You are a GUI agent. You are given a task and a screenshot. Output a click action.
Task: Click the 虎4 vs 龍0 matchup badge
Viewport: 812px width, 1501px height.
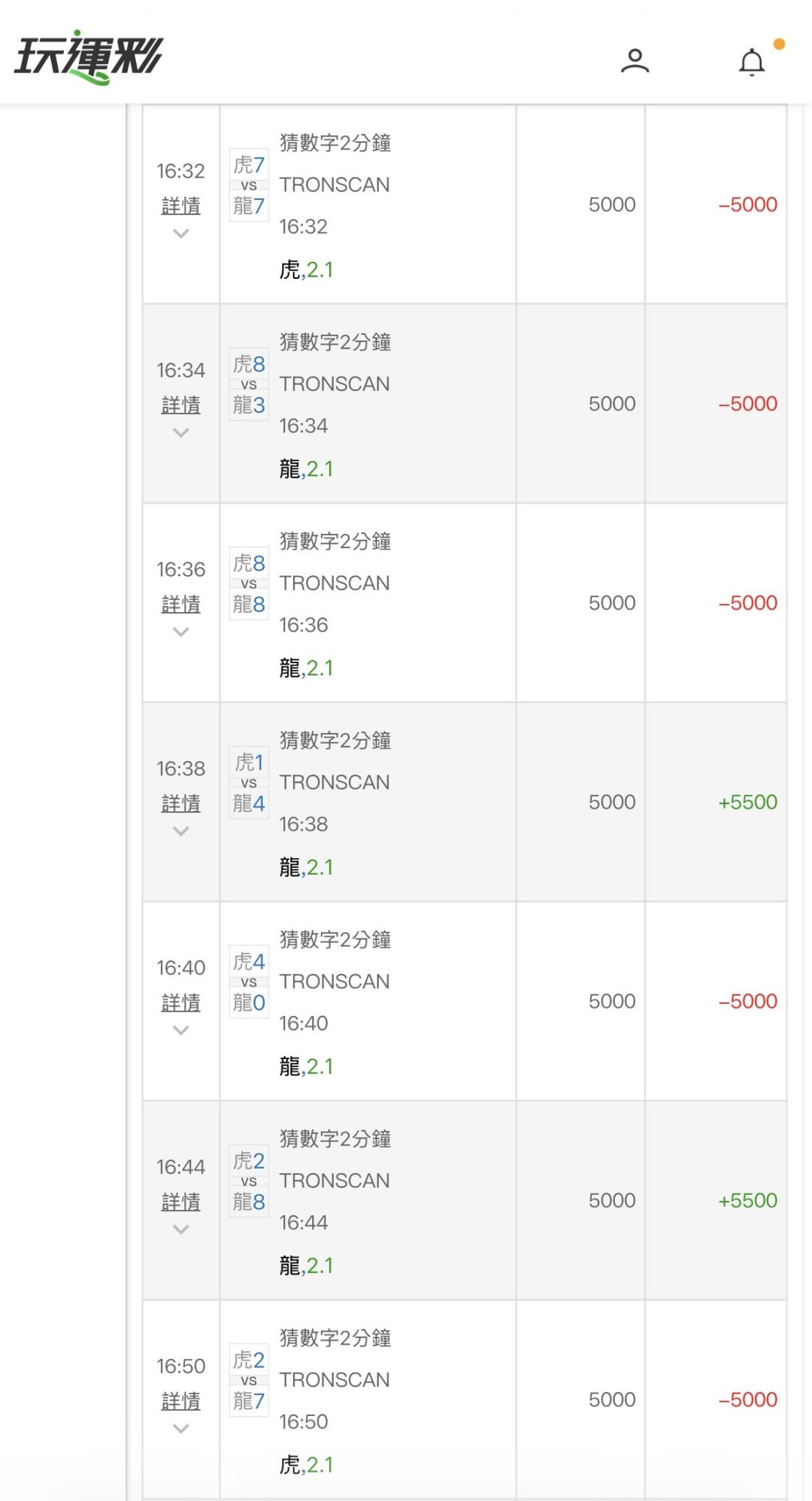click(x=249, y=982)
